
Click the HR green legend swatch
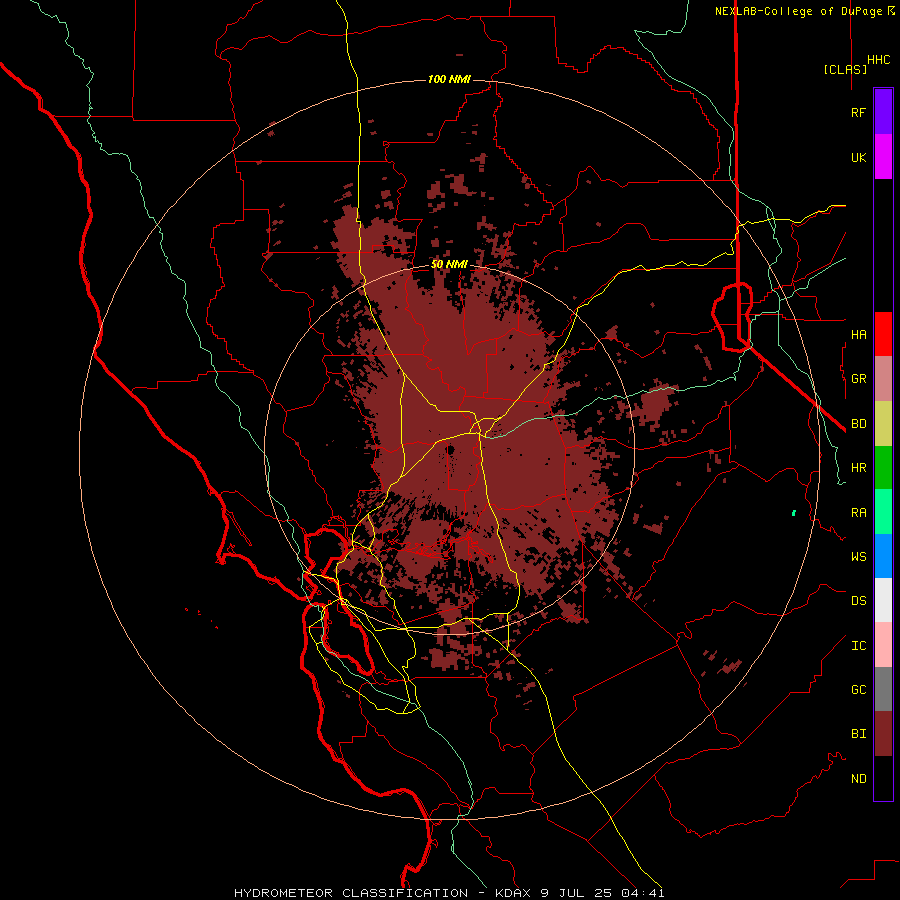(x=883, y=468)
